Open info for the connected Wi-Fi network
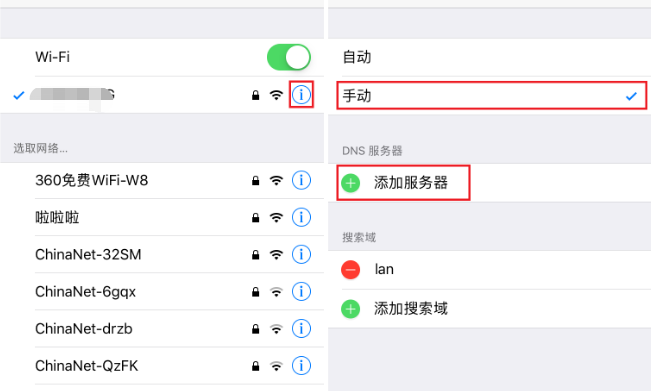651x391 pixels. (301, 95)
